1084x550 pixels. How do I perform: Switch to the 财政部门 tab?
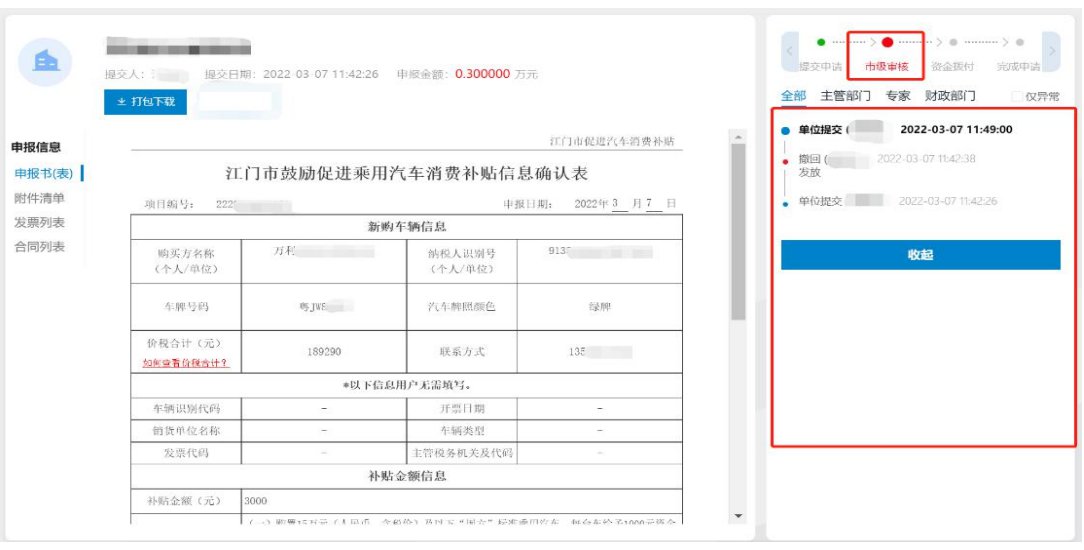click(x=950, y=96)
